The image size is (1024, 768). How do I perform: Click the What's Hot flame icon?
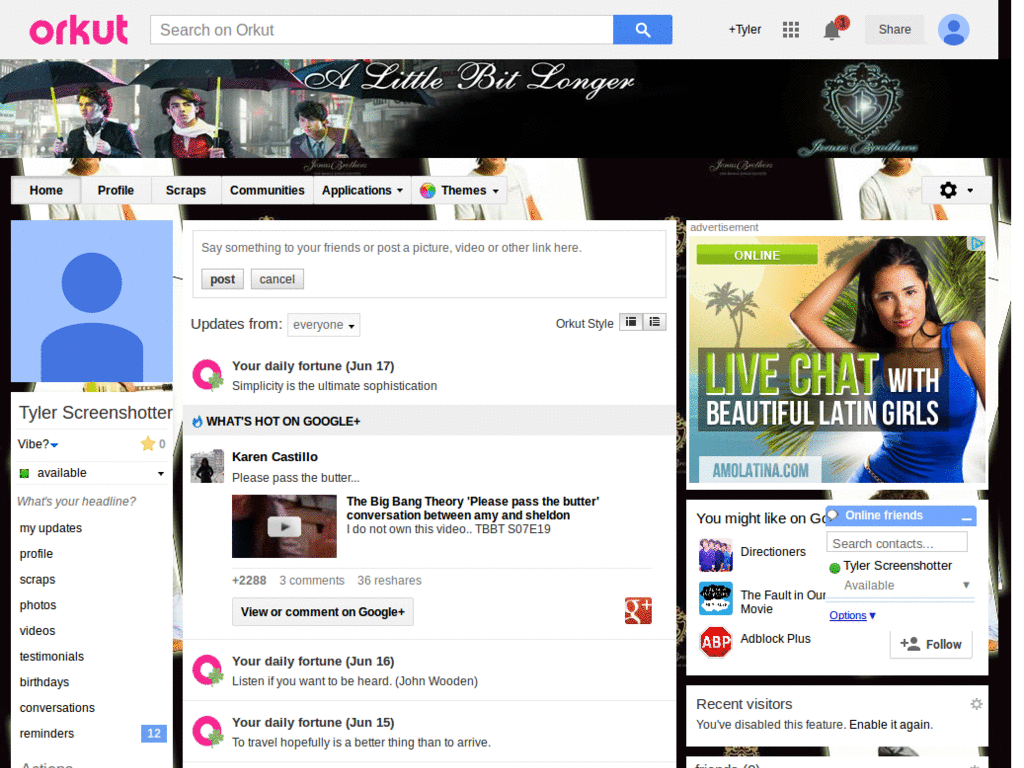point(197,421)
